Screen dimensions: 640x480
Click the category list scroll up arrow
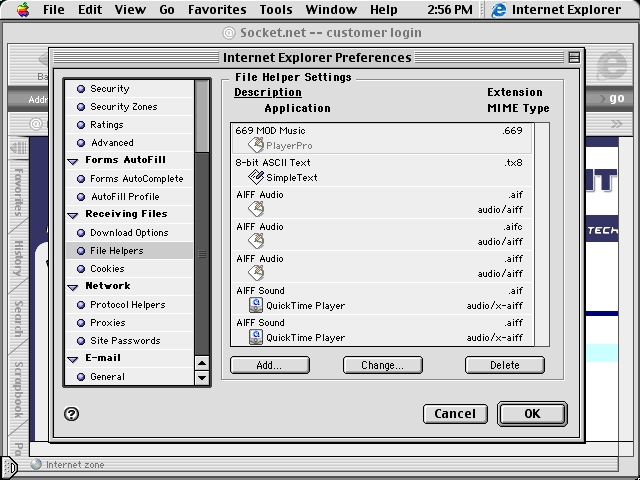(x=202, y=363)
